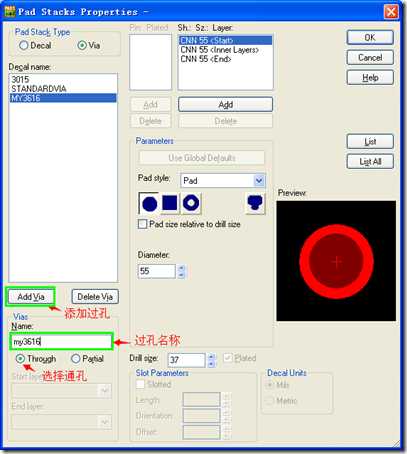Select the annular pad shape icon
This screenshot has width=407, height=454.
(x=191, y=203)
